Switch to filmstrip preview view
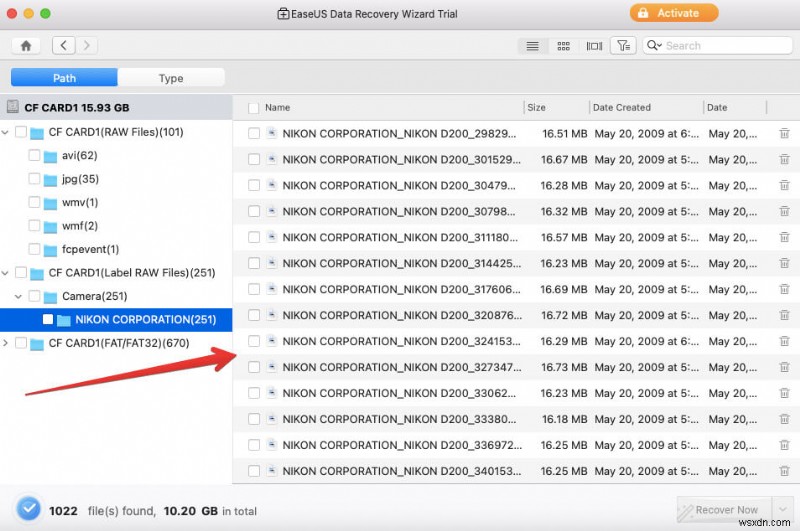 [x=594, y=46]
